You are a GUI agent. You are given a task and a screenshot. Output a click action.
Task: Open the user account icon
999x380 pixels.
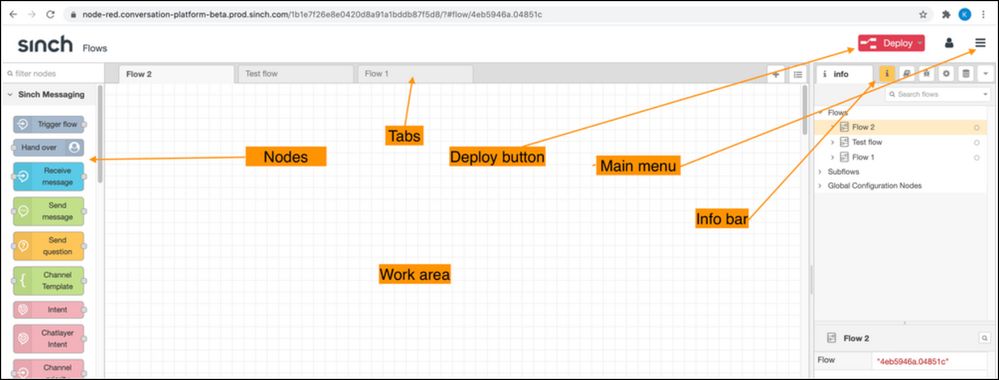click(x=949, y=43)
